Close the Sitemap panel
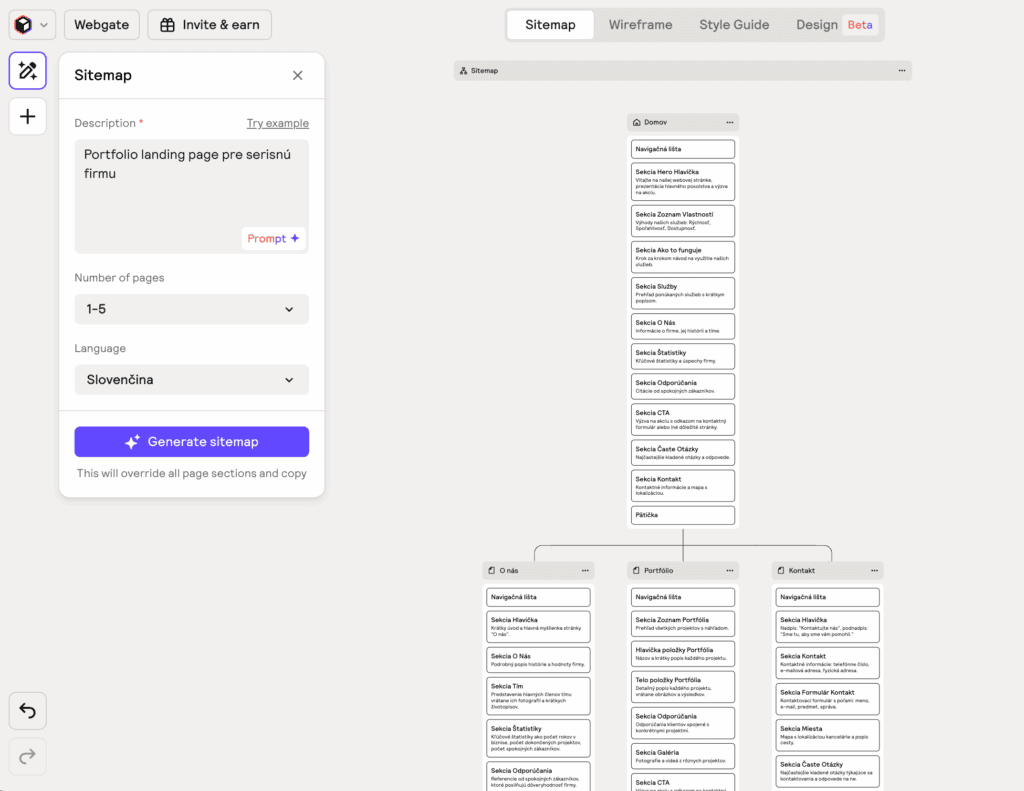This screenshot has width=1024, height=791. coord(298,76)
